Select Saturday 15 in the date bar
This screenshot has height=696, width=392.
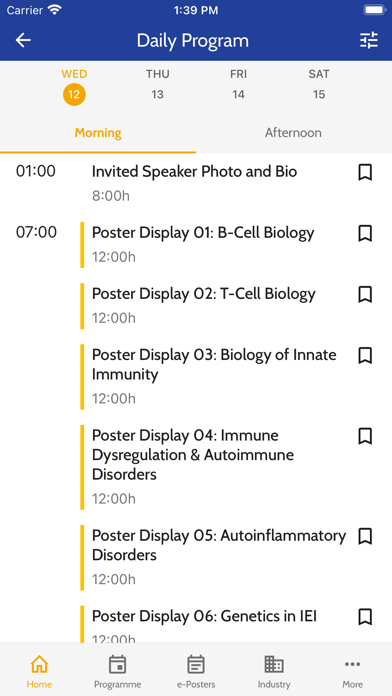[x=319, y=84]
